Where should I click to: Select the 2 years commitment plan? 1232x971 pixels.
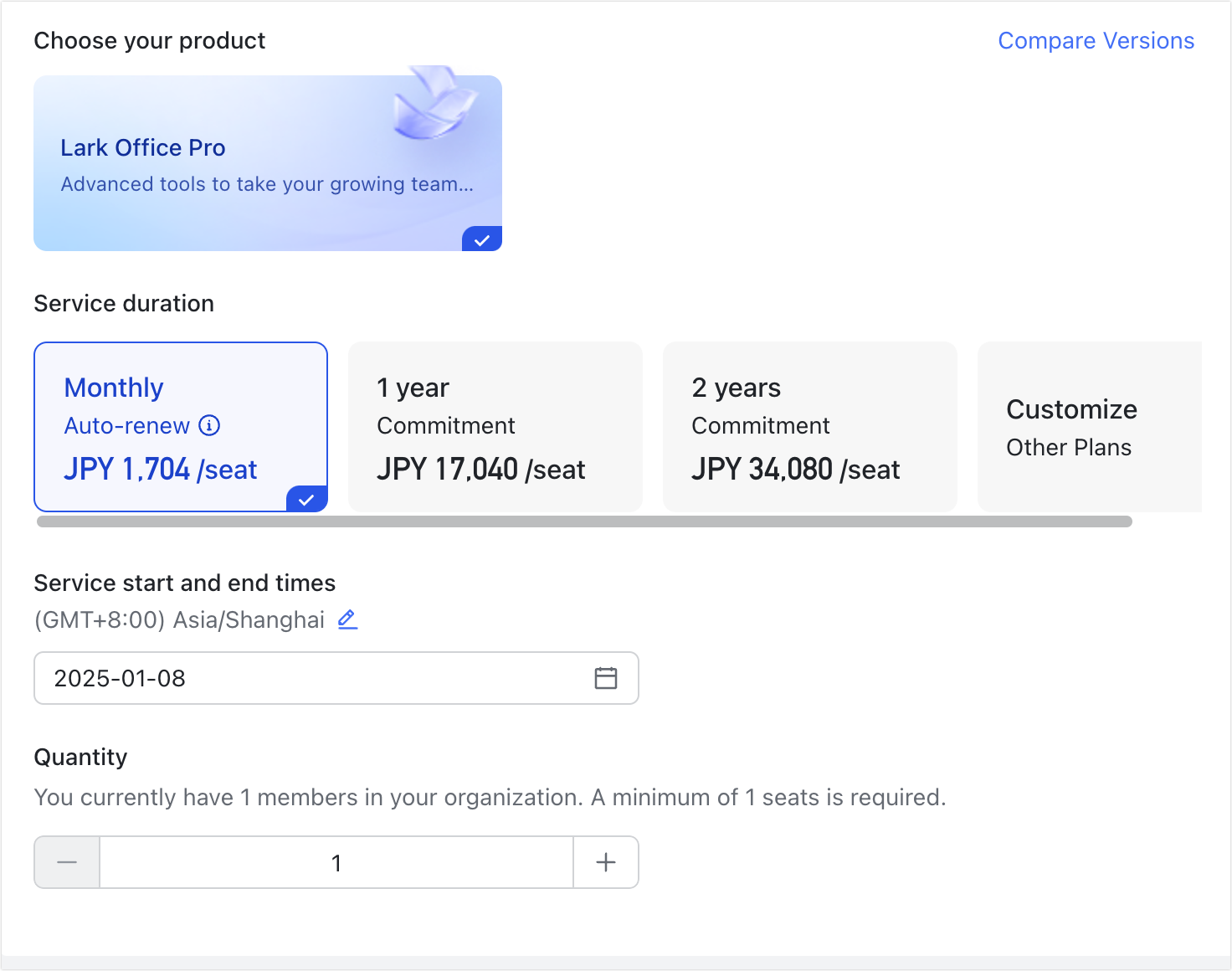808,427
